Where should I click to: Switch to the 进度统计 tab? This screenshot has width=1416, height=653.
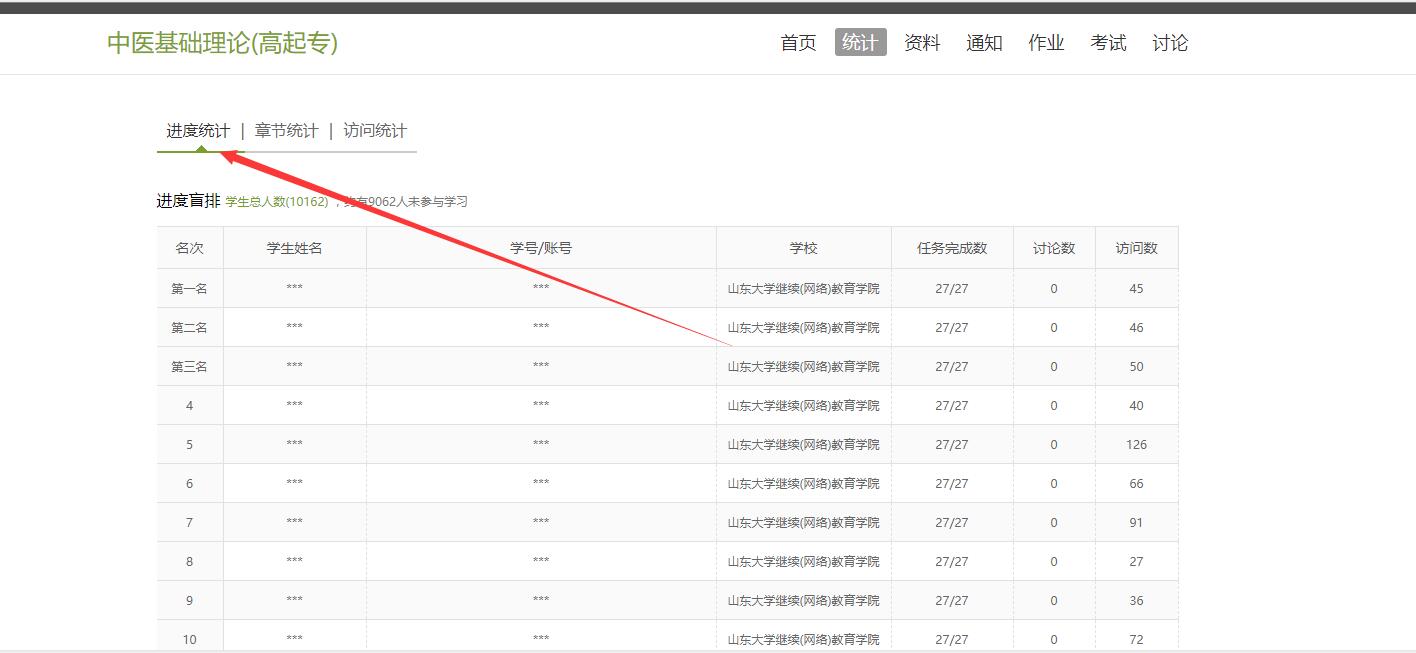coord(198,131)
